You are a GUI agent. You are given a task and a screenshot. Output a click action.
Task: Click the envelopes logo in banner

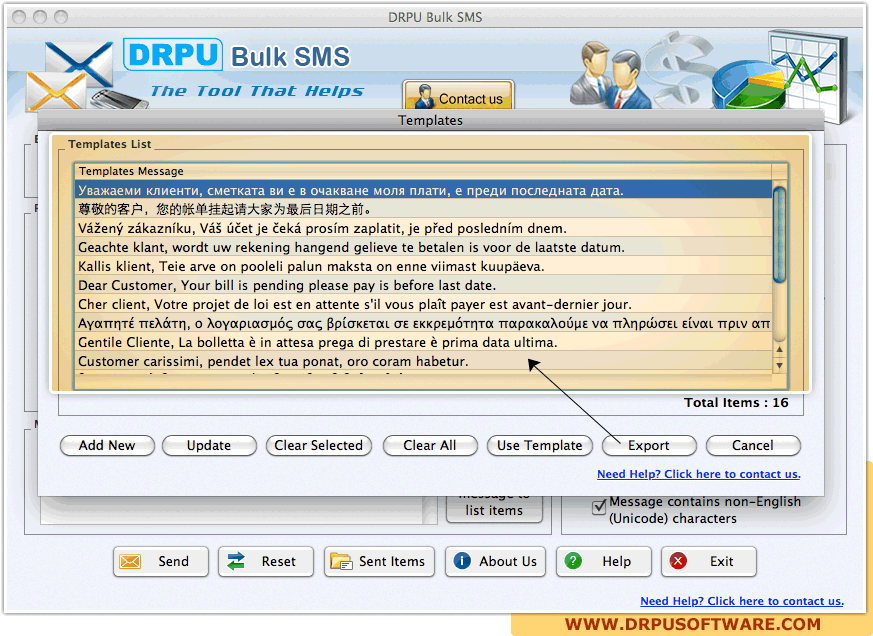coord(70,77)
